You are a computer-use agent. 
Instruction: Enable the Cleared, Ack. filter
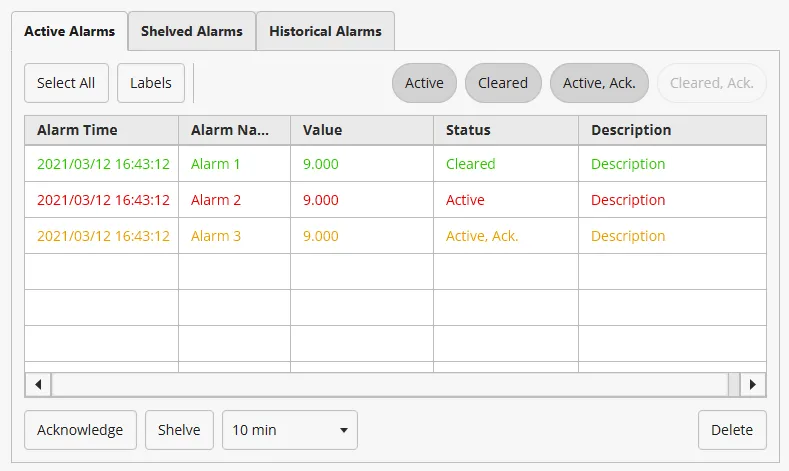[711, 83]
